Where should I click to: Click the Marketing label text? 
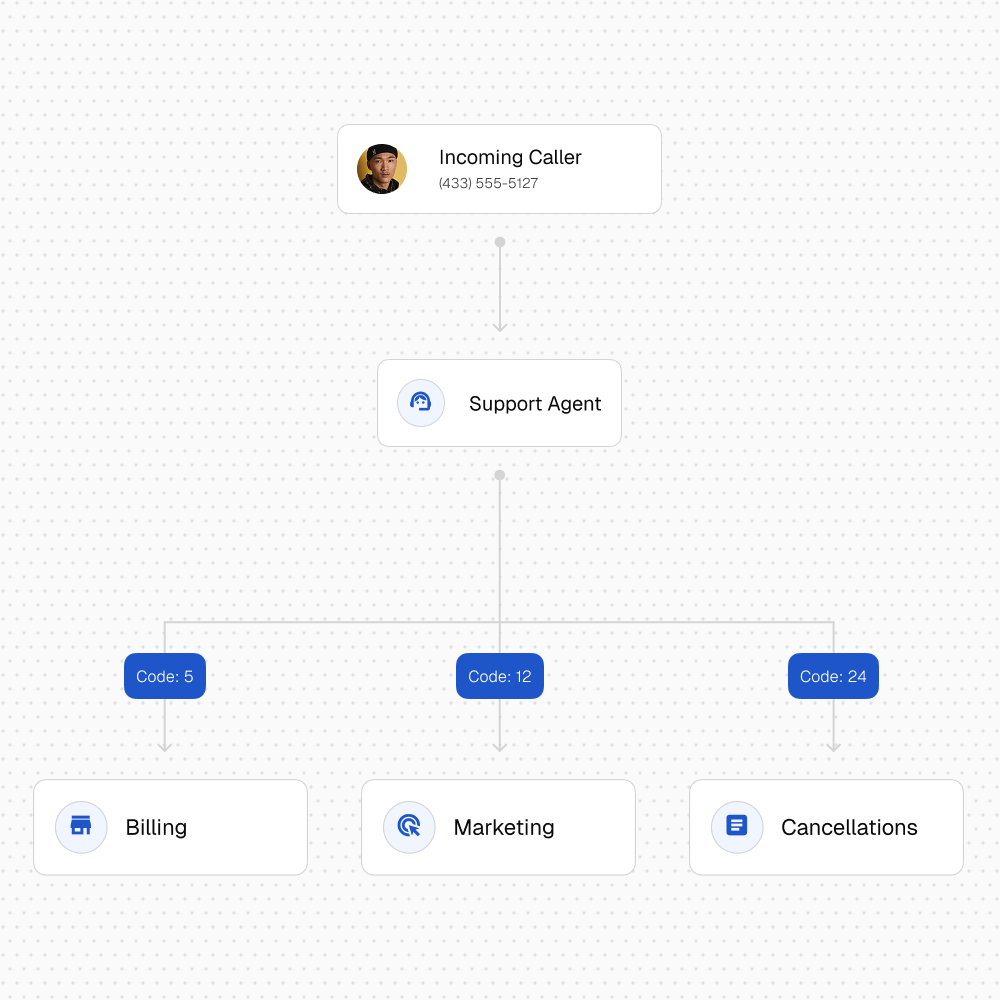click(504, 828)
